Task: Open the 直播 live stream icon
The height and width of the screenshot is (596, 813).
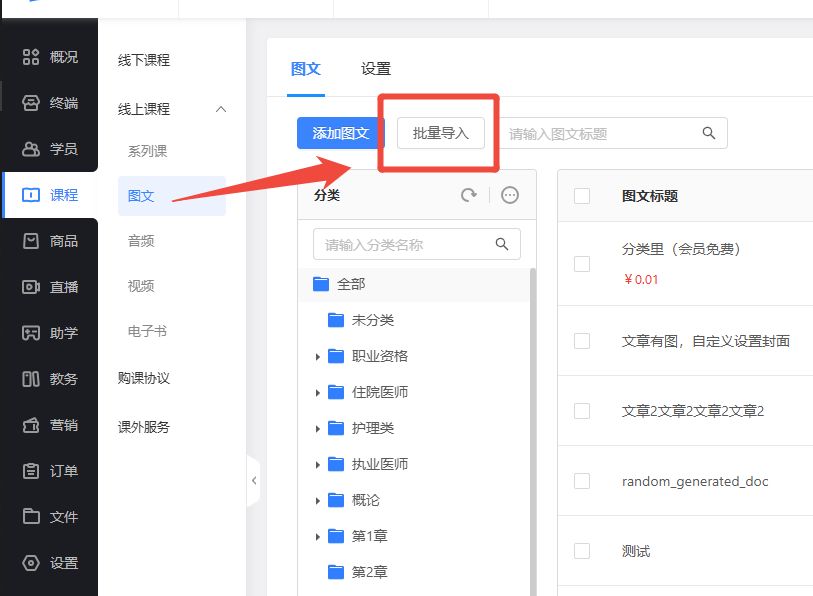Action: tap(31, 287)
